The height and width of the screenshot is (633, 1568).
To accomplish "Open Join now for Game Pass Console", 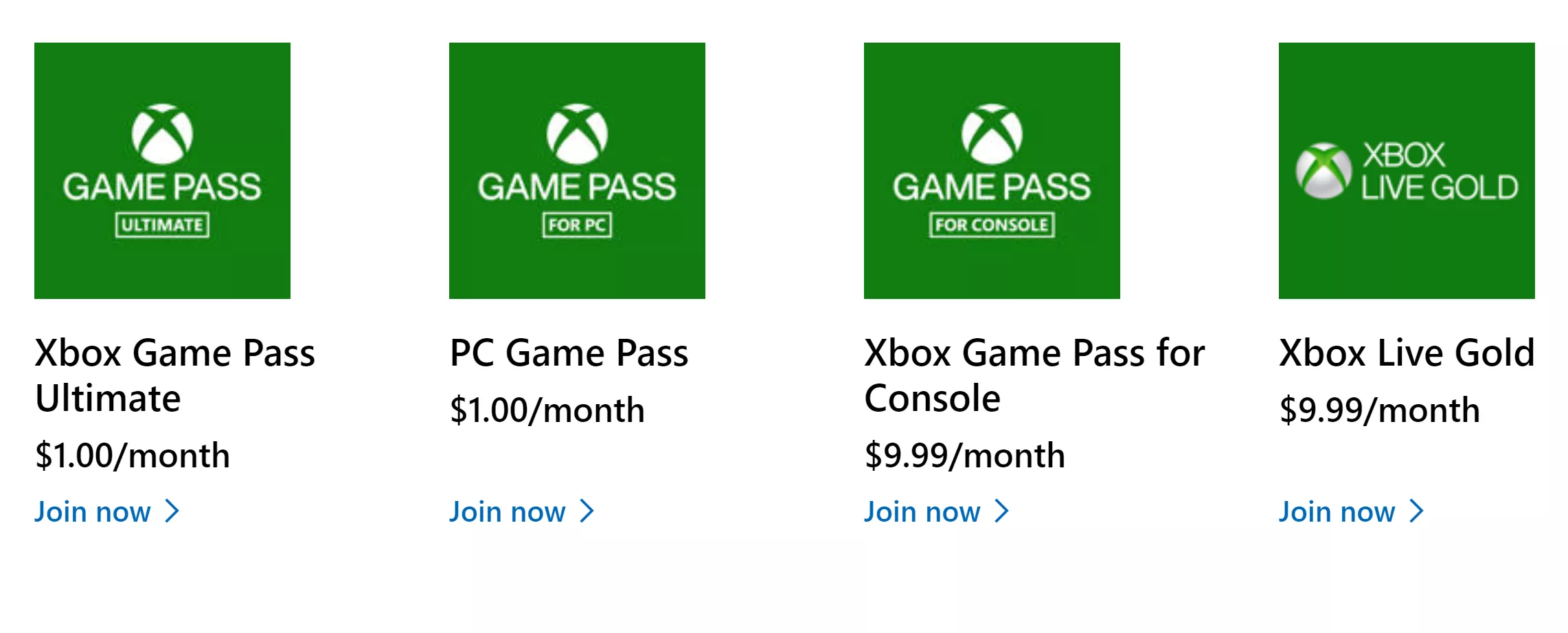I will click(x=922, y=511).
